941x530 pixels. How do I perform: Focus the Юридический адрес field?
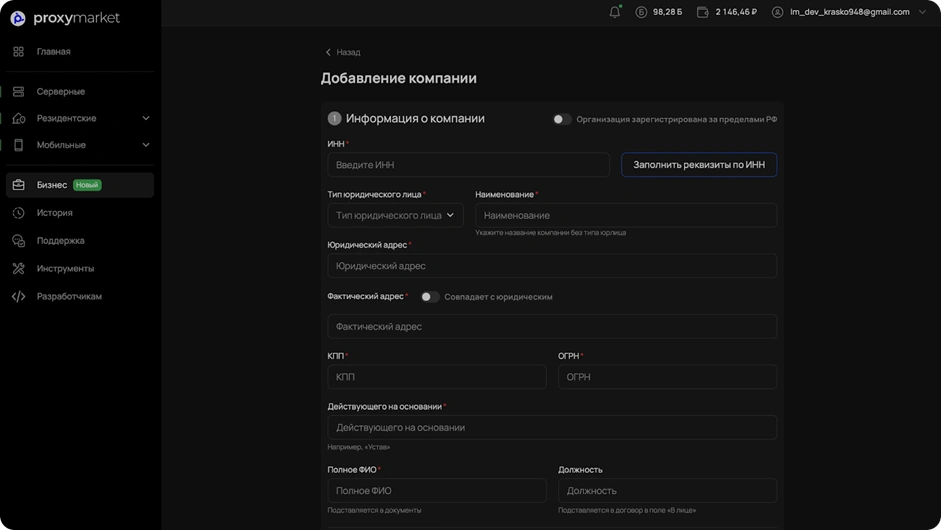[552, 266]
